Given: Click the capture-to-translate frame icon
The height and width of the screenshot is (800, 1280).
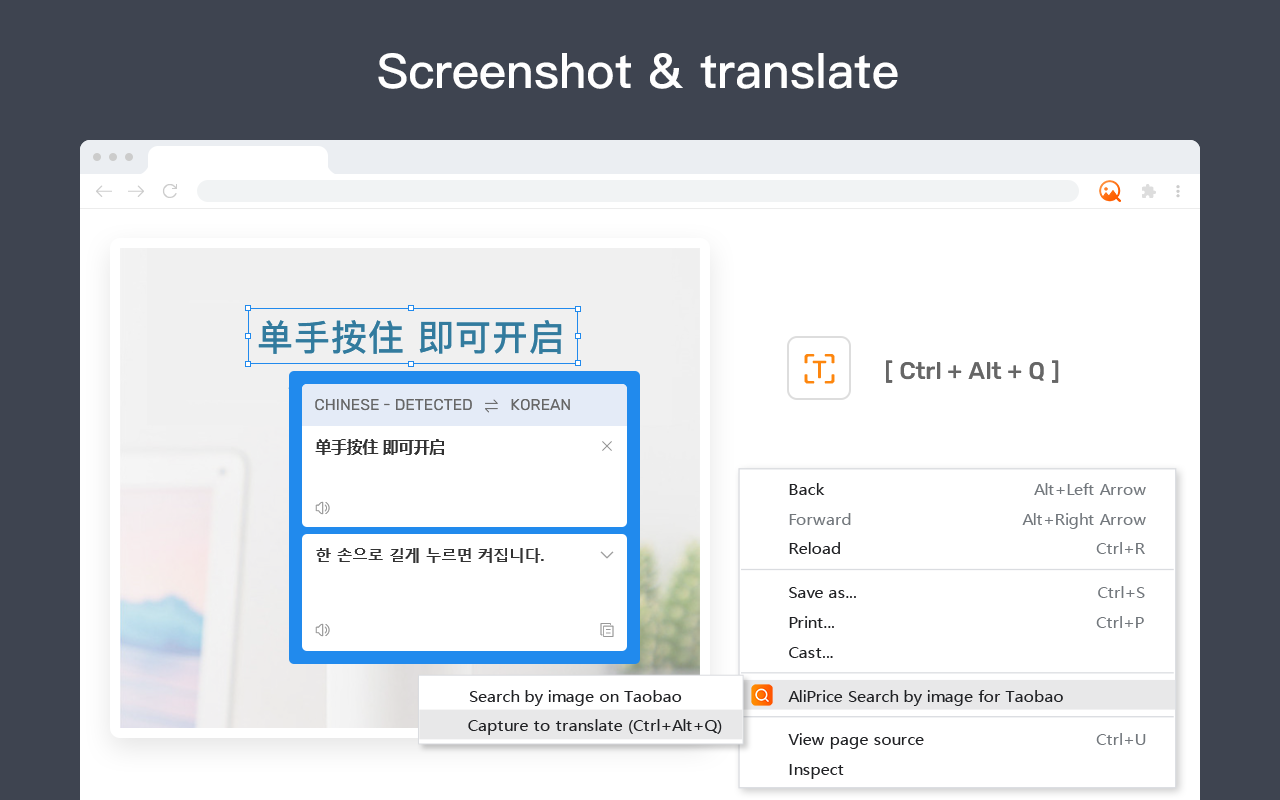Looking at the screenshot, I should click(818, 368).
